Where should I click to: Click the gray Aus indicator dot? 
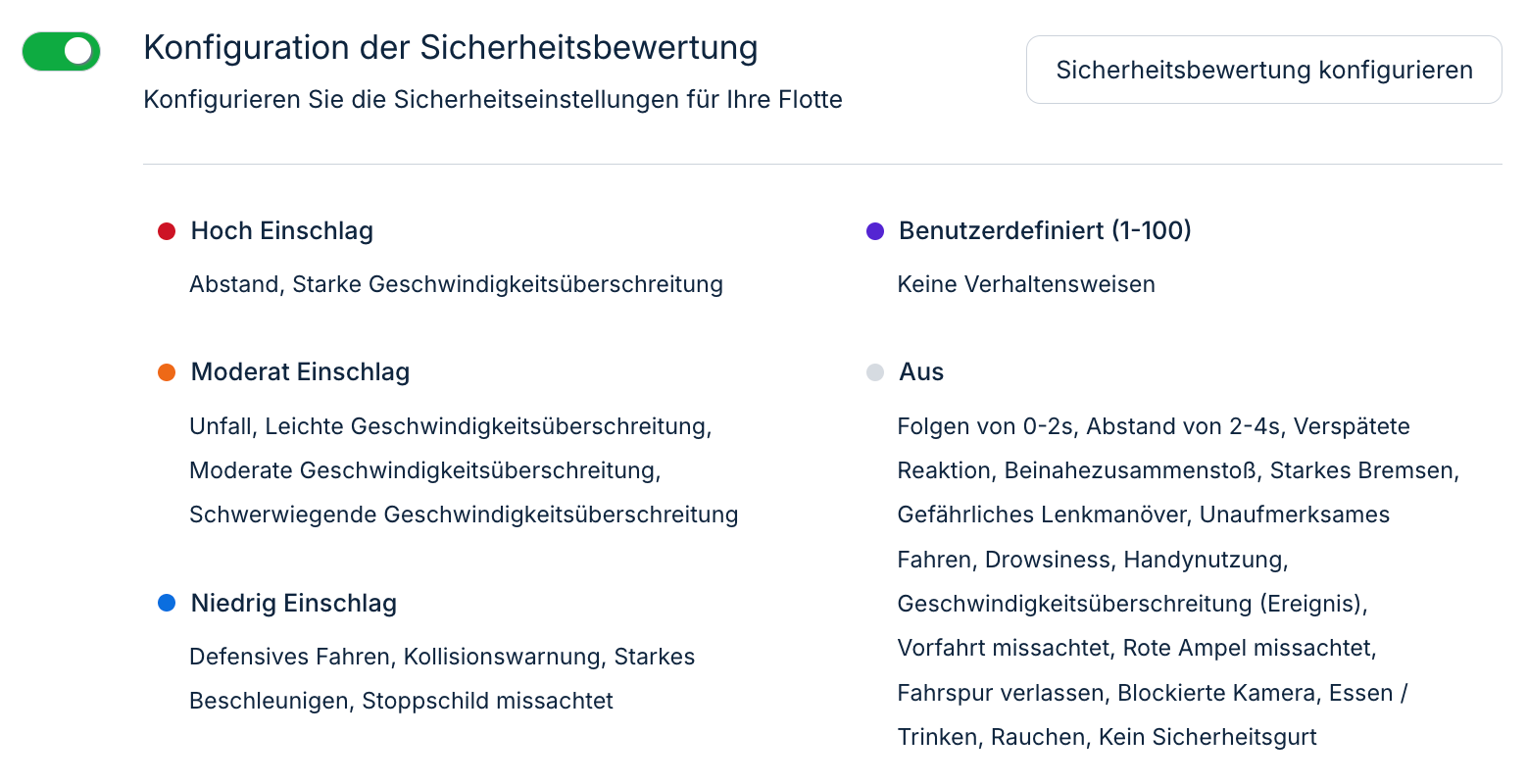pos(875,371)
